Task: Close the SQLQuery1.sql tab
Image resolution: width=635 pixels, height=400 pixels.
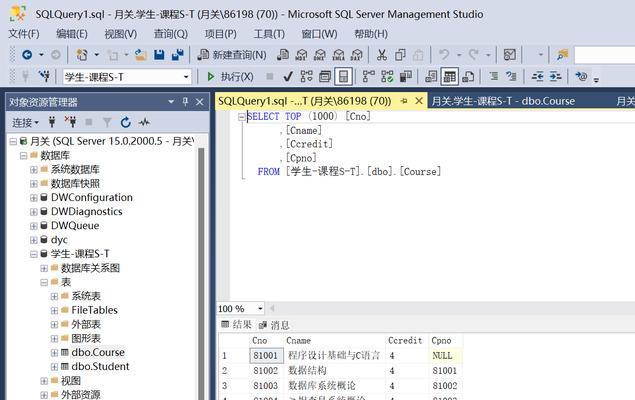Action: 419,101
